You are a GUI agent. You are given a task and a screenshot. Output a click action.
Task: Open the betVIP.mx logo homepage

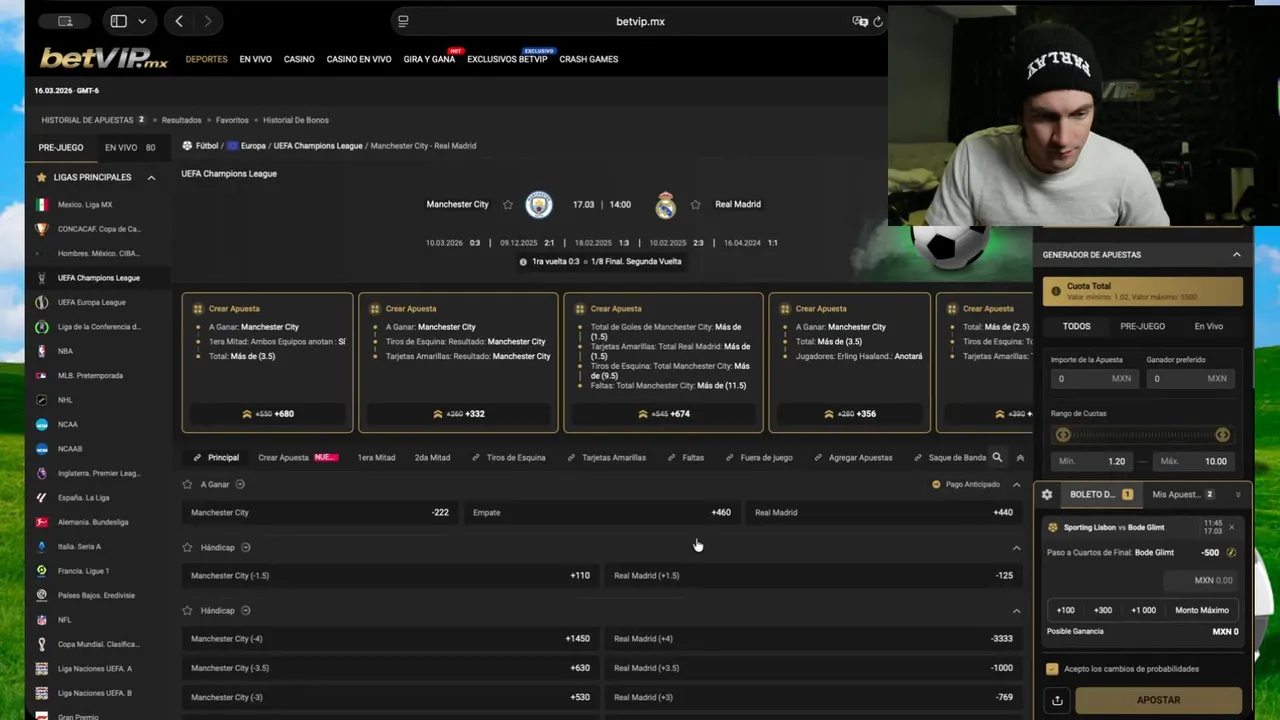(x=104, y=58)
